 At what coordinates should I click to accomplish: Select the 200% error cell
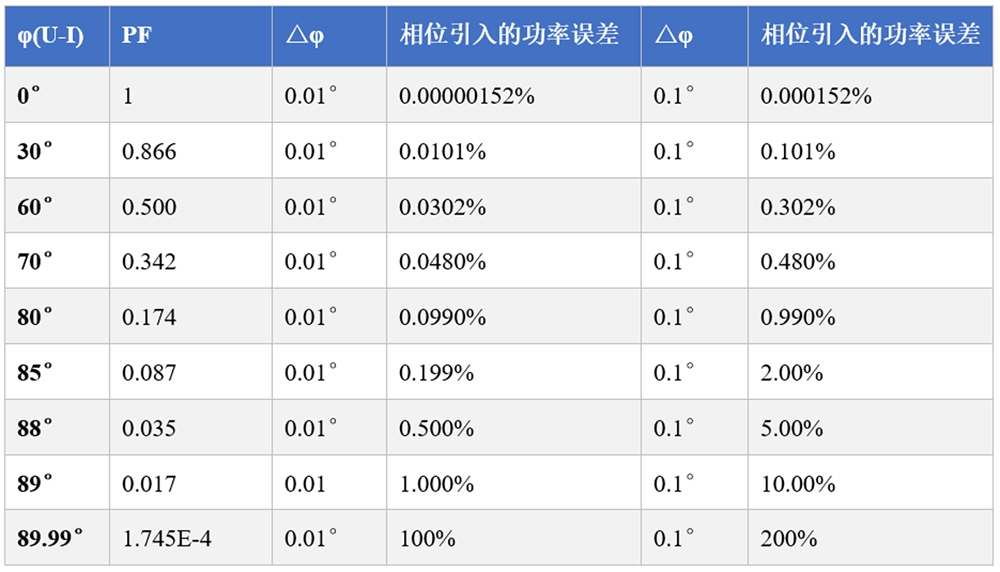click(789, 538)
